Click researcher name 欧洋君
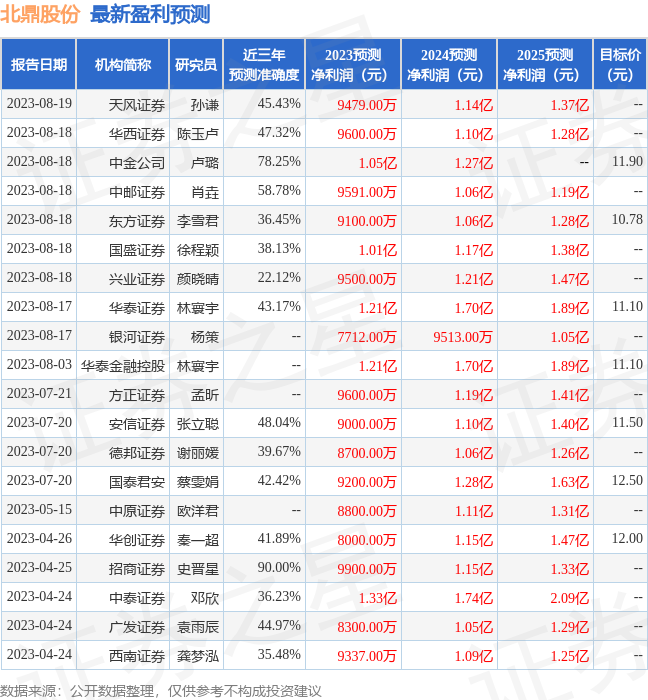This screenshot has width=648, height=700. tap(198, 512)
